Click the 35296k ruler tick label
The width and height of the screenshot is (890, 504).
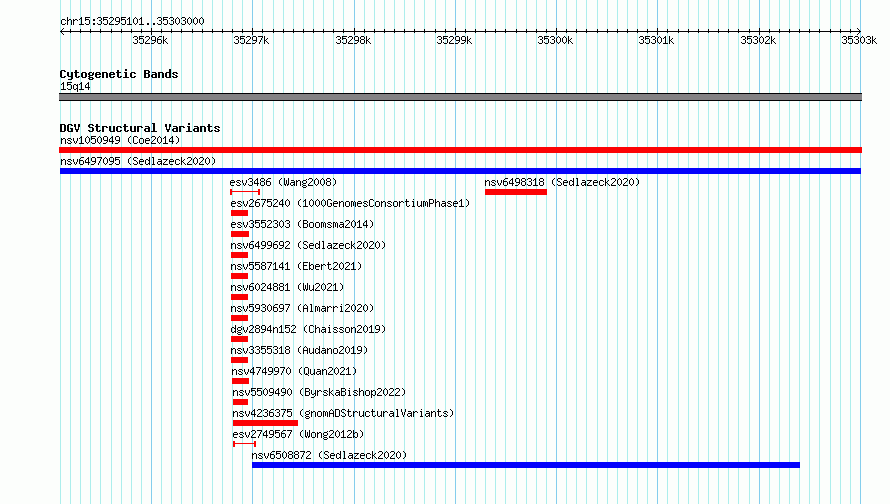point(150,40)
